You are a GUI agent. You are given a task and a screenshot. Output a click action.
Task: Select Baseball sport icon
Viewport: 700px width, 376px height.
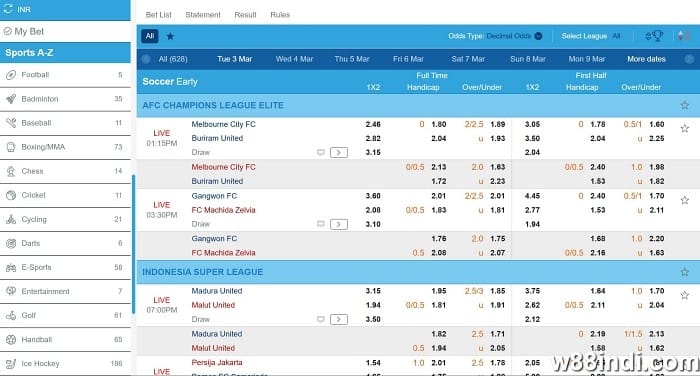11,123
